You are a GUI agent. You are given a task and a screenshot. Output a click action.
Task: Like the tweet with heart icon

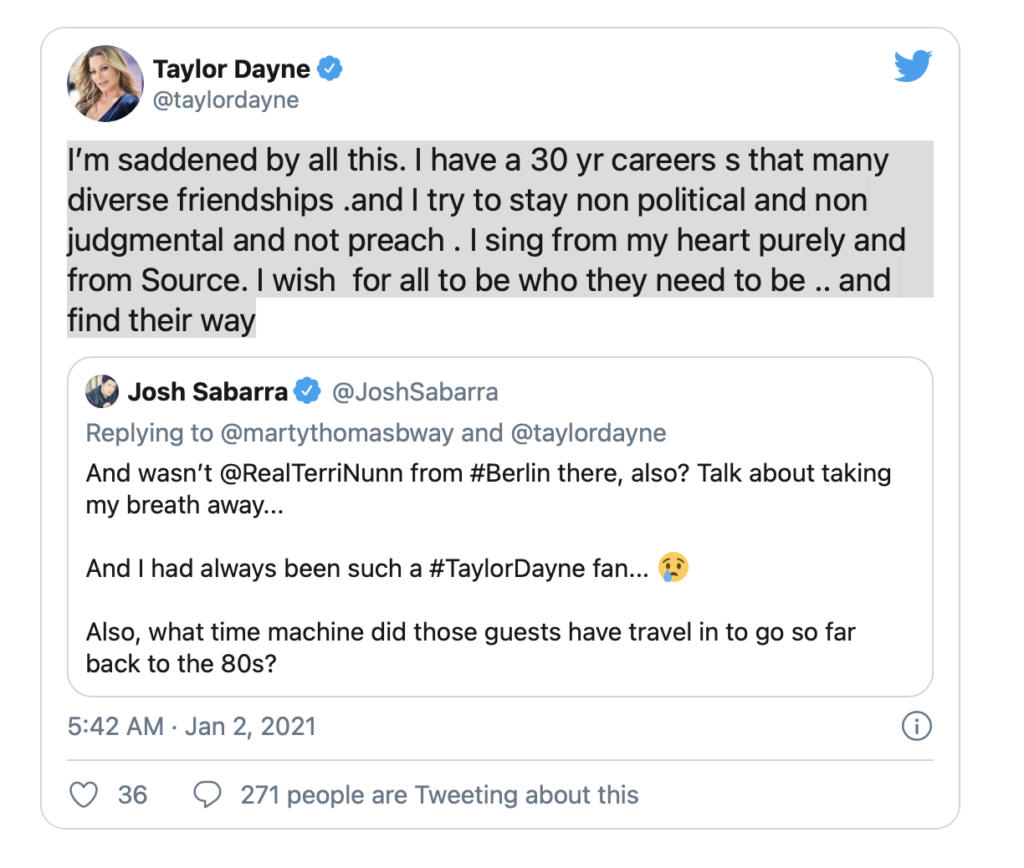coord(84,795)
